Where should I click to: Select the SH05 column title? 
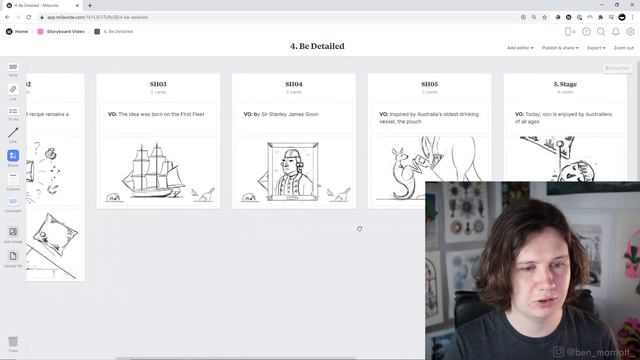429,84
